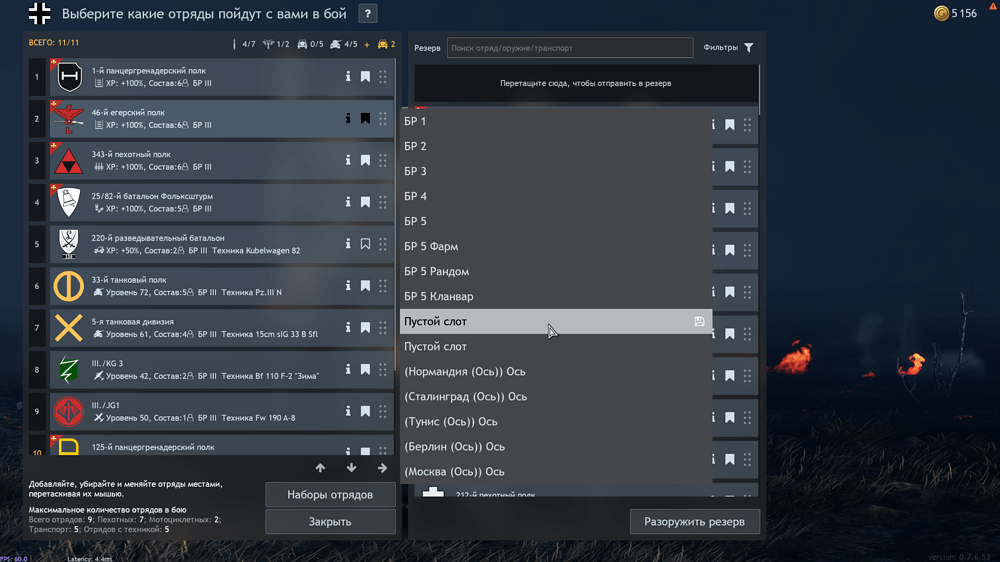Click the 1/2 aircraft squad counter
The height and width of the screenshot is (562, 1000).
(x=276, y=44)
